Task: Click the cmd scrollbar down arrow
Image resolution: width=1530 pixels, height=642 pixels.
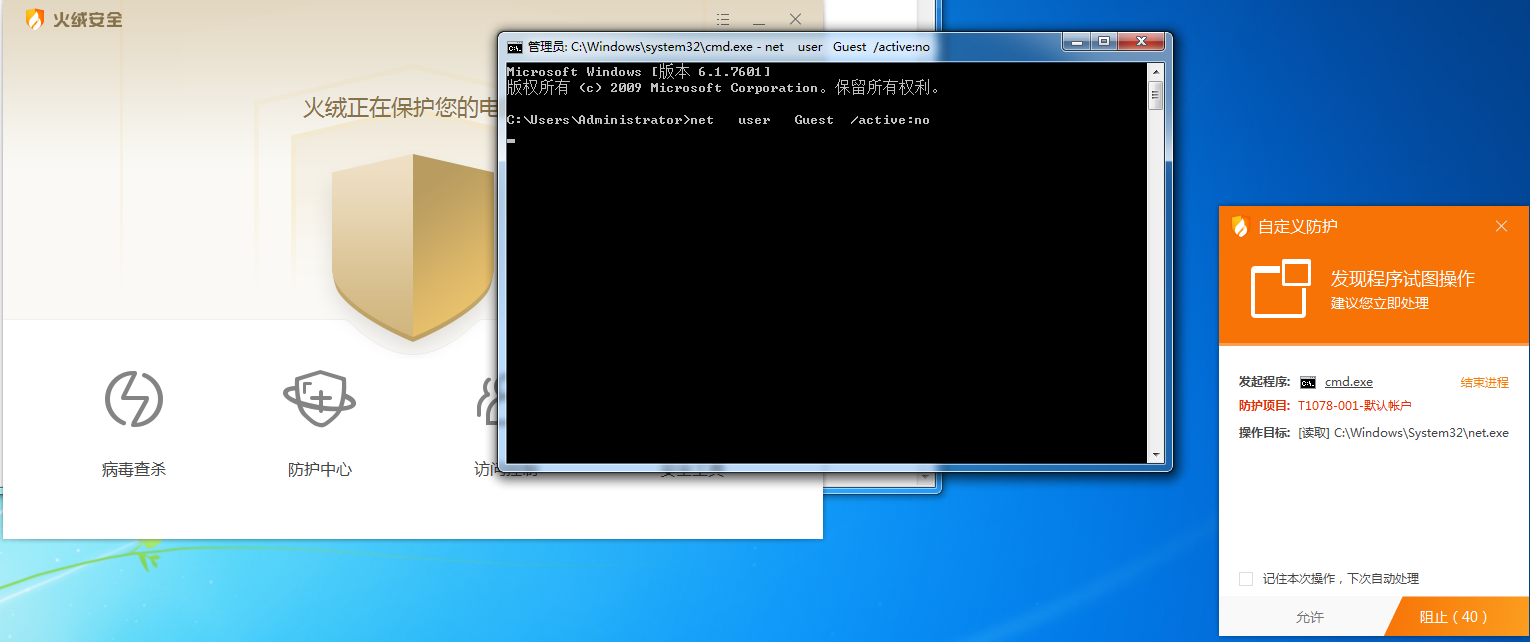Action: coord(1155,453)
